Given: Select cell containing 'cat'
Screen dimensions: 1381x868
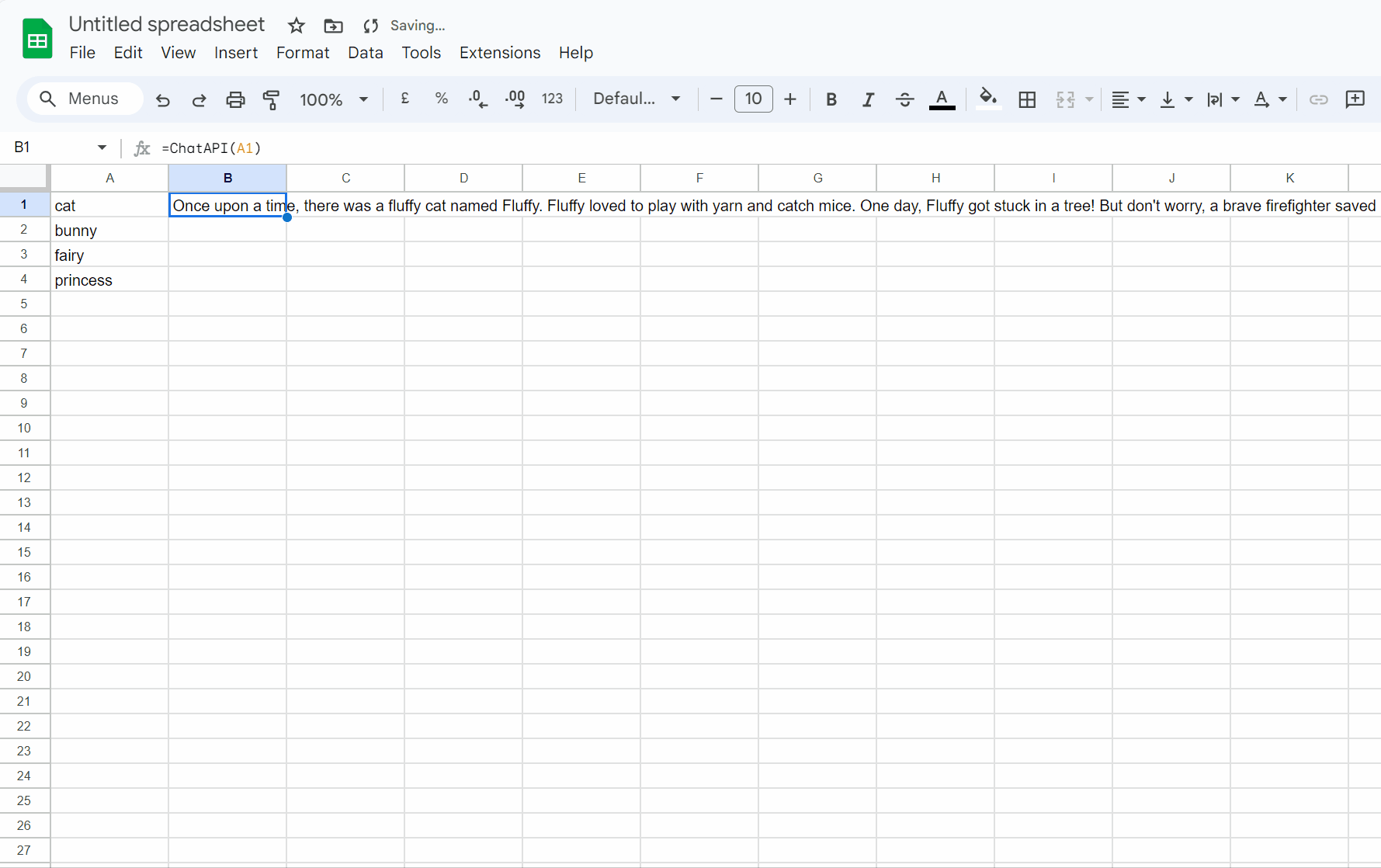Looking at the screenshot, I should [109, 205].
